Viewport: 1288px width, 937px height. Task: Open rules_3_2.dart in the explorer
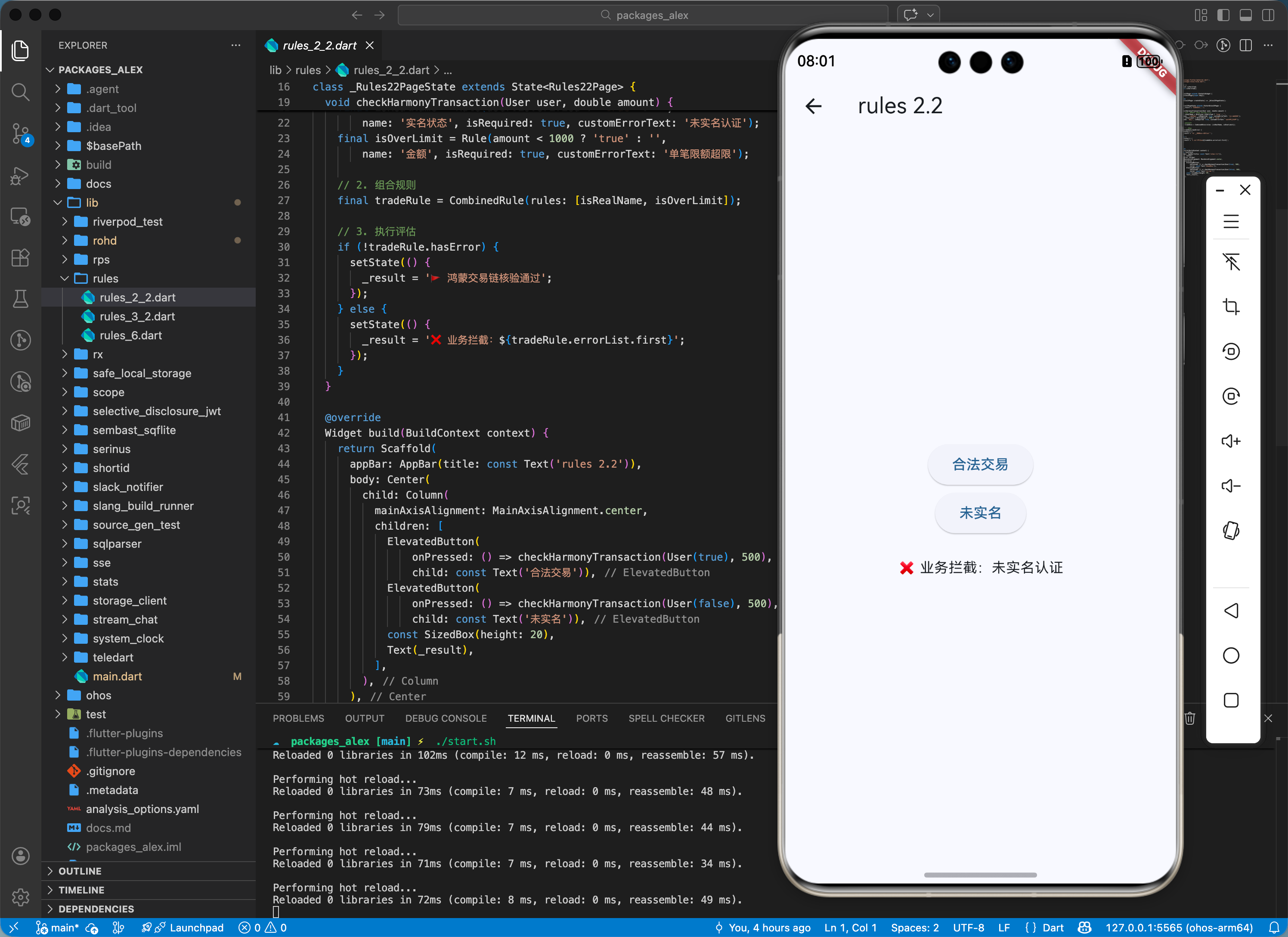tap(137, 316)
